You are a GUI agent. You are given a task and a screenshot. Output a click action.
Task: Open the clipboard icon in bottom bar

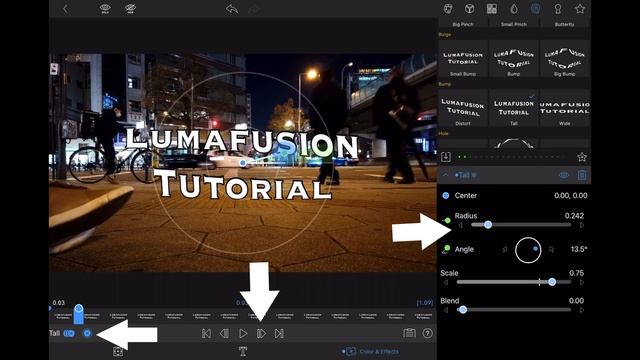coord(409,333)
